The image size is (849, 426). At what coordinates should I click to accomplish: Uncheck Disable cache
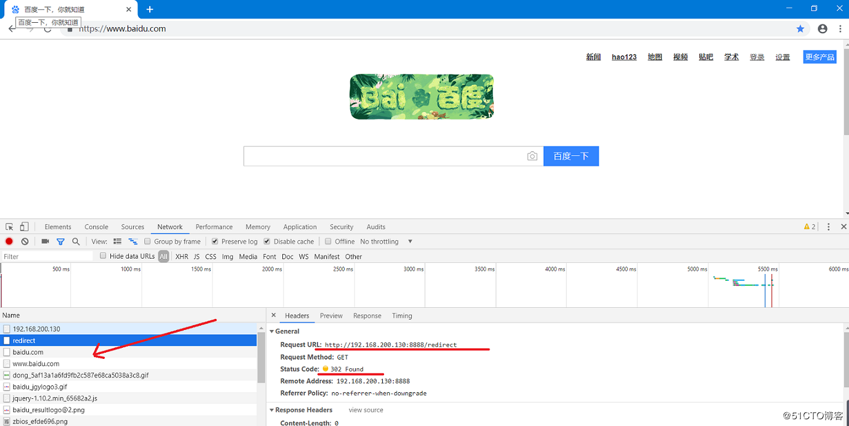(x=267, y=241)
